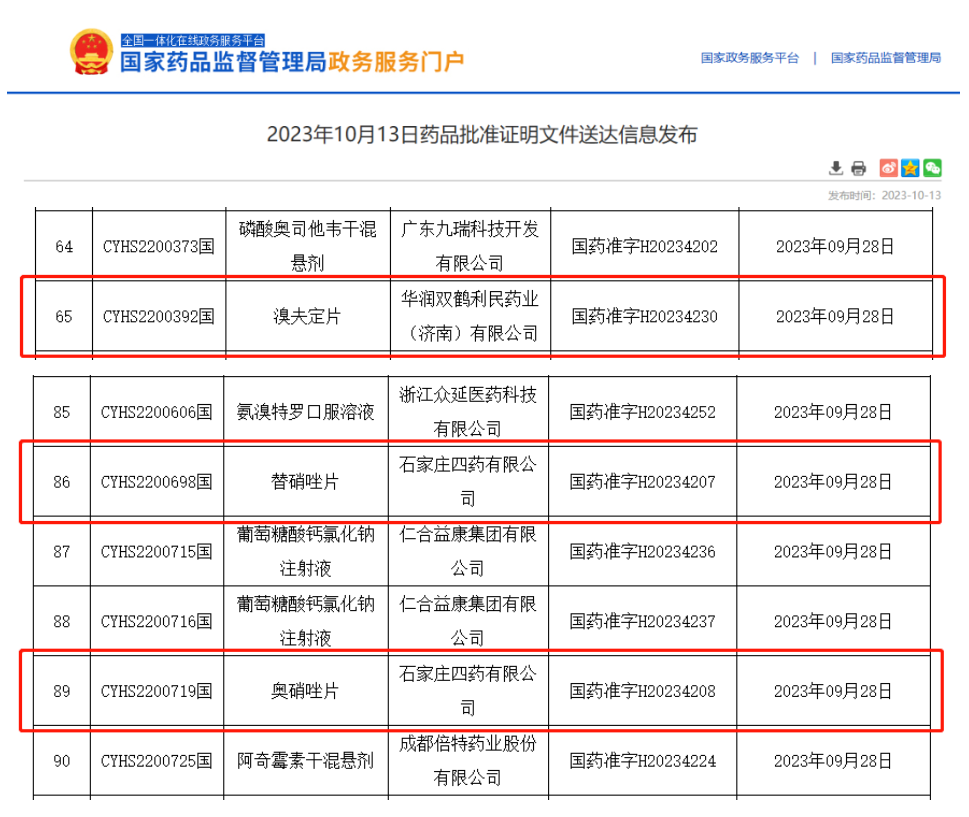Viewport: 969px width, 817px height.
Task: Select acceptance number CYHS2200392国
Action: (x=159, y=317)
